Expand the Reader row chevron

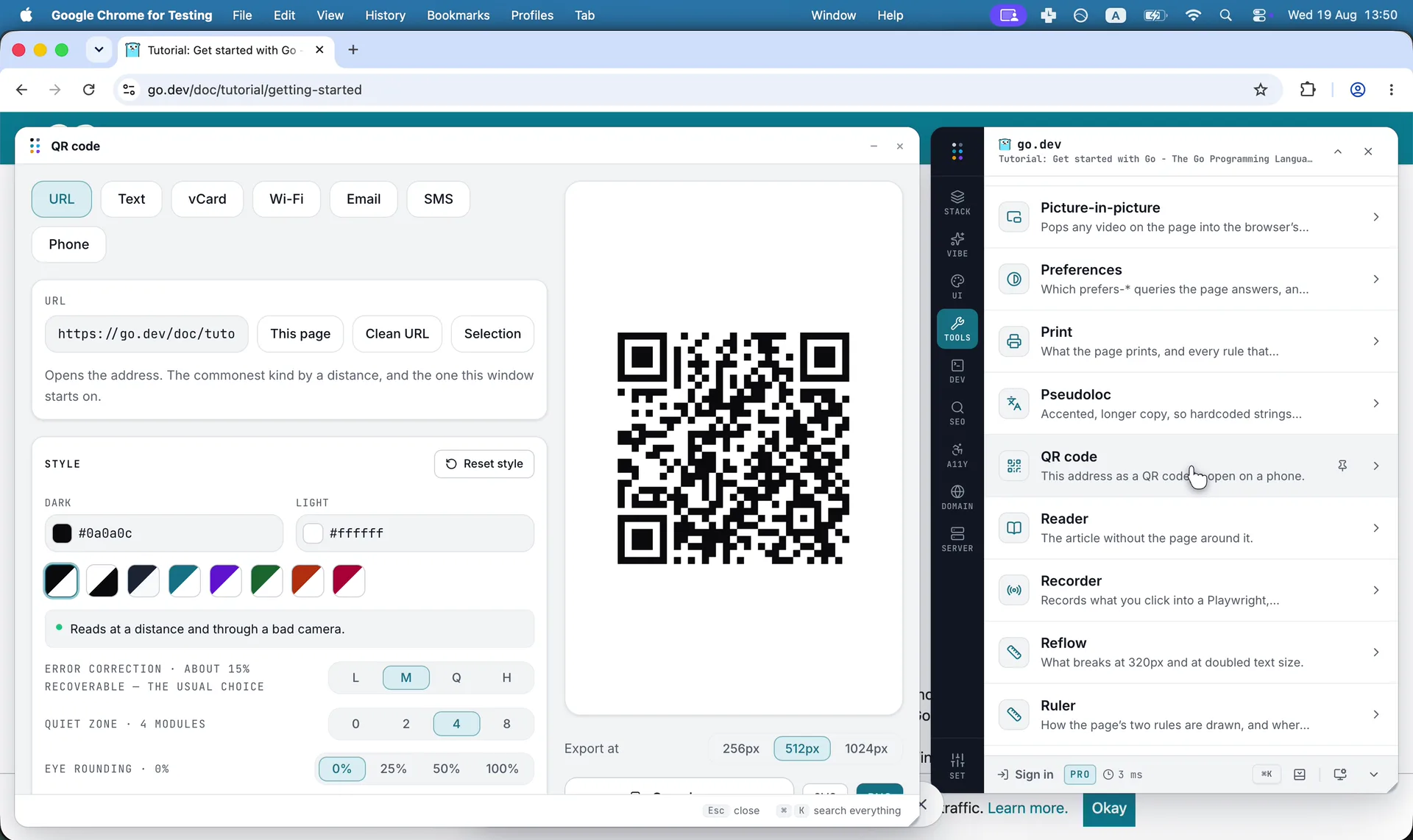click(x=1375, y=528)
